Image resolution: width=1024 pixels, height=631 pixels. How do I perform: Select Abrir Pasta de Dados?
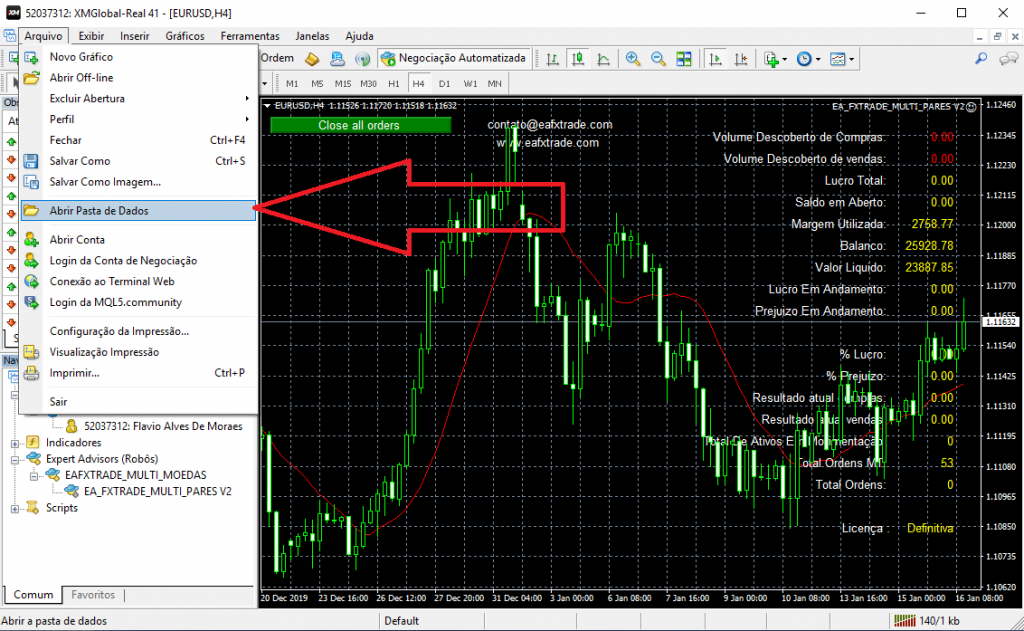(138, 210)
